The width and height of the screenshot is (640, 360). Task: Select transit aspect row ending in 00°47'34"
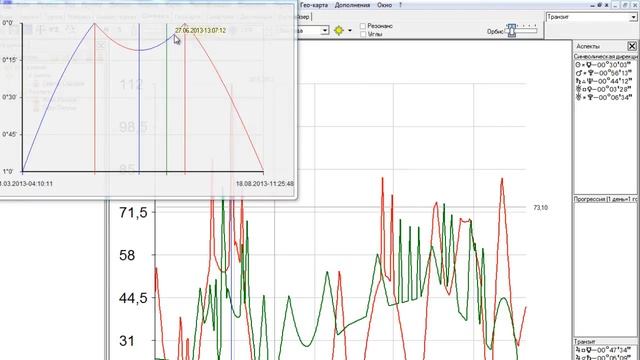pos(603,350)
